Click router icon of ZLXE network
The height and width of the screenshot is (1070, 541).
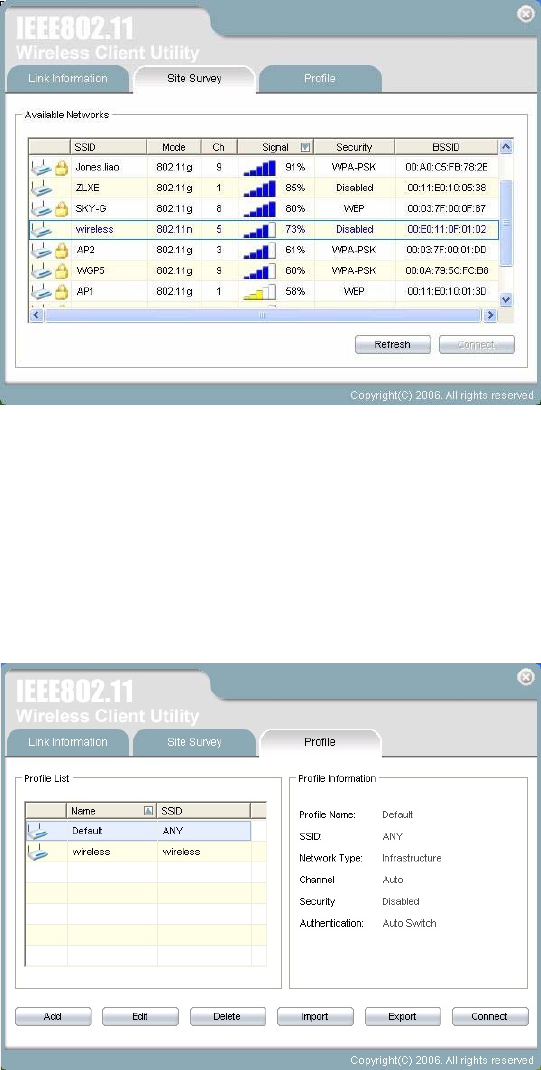point(42,187)
